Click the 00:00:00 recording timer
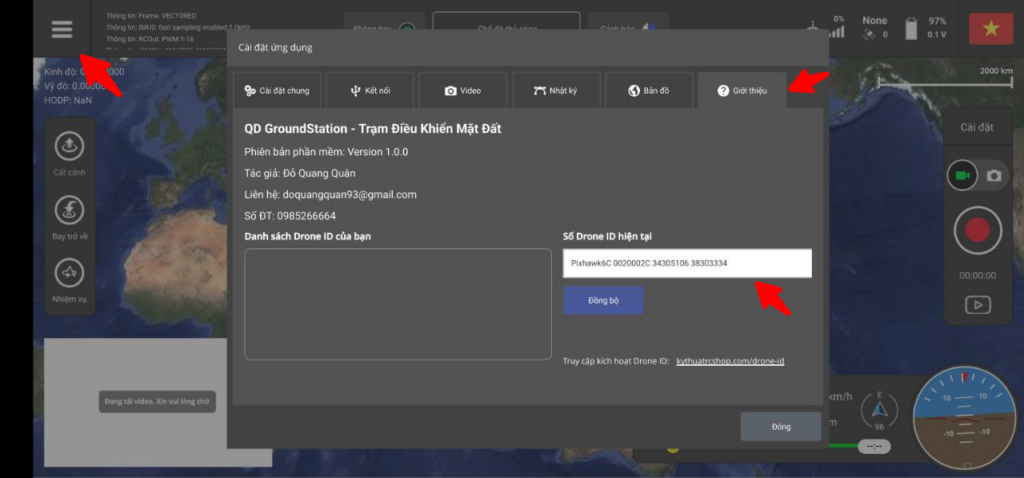 pyautogui.click(x=978, y=276)
